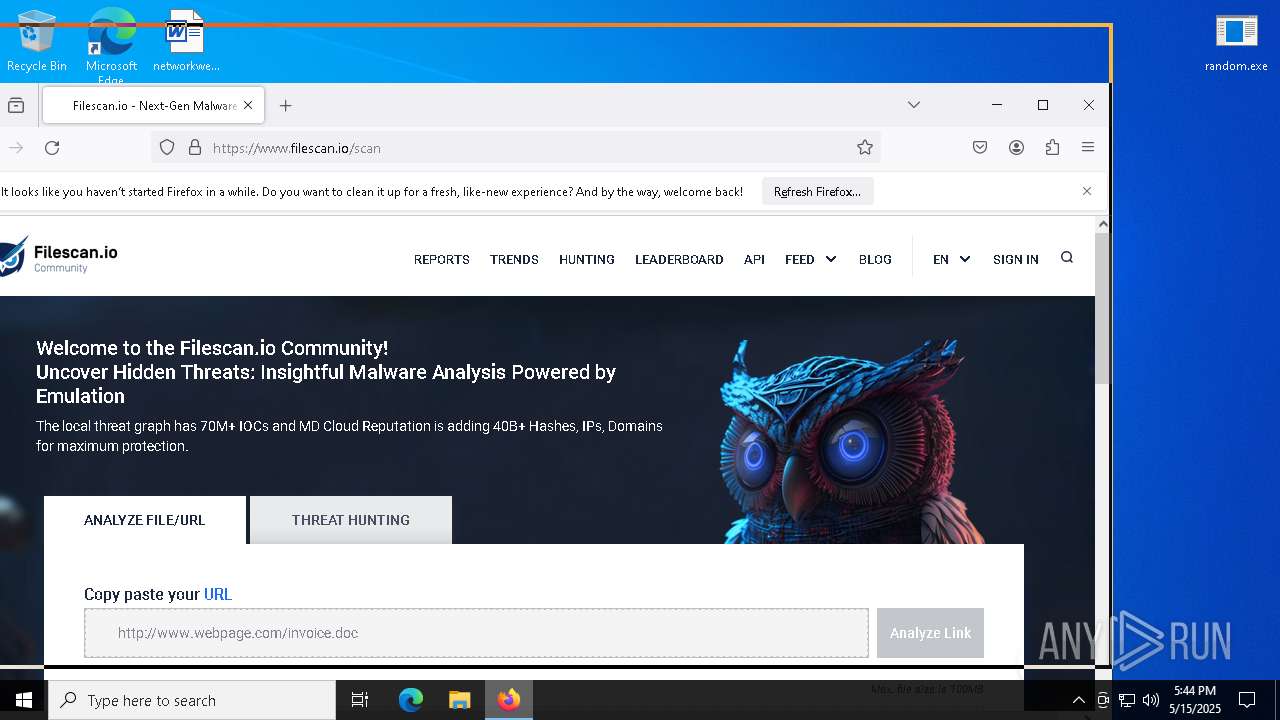This screenshot has width=1280, height=720.
Task: Reload the current page
Action: click(x=52, y=148)
